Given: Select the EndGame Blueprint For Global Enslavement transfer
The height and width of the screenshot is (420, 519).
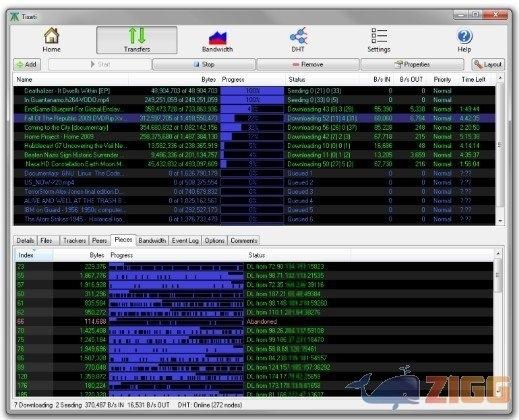Looking at the screenshot, I should coord(254,109).
